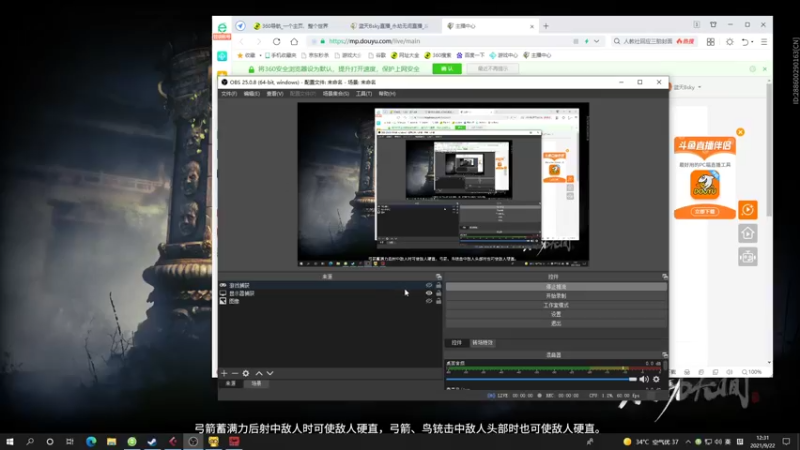Open OBS 设置 settings button
The image size is (800, 450).
point(556,314)
